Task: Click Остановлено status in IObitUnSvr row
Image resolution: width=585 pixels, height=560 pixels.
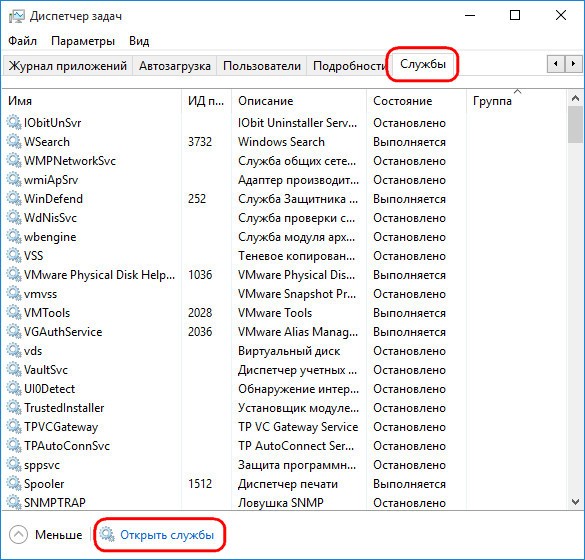Action: [409, 123]
